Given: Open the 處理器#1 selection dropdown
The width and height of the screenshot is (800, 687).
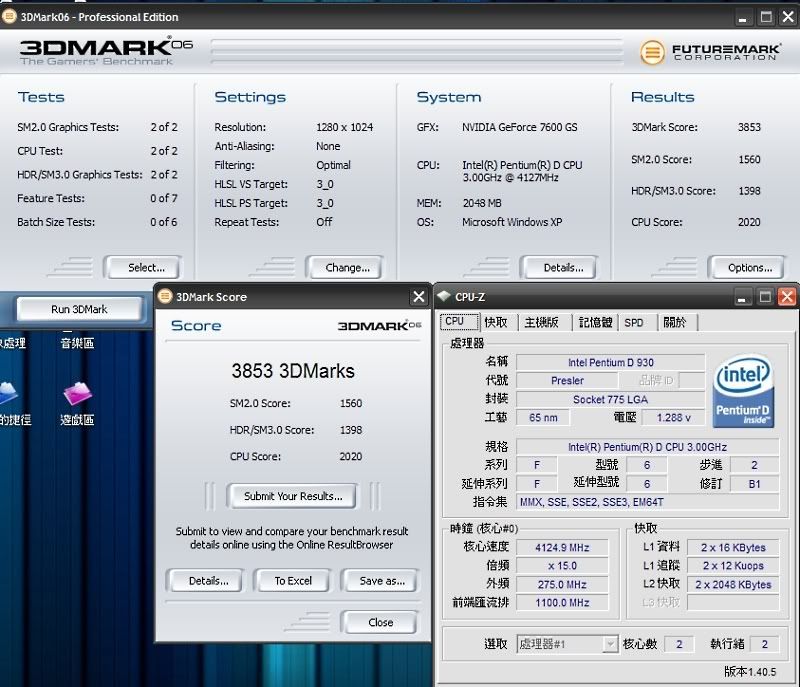Looking at the screenshot, I should click(x=567, y=644).
